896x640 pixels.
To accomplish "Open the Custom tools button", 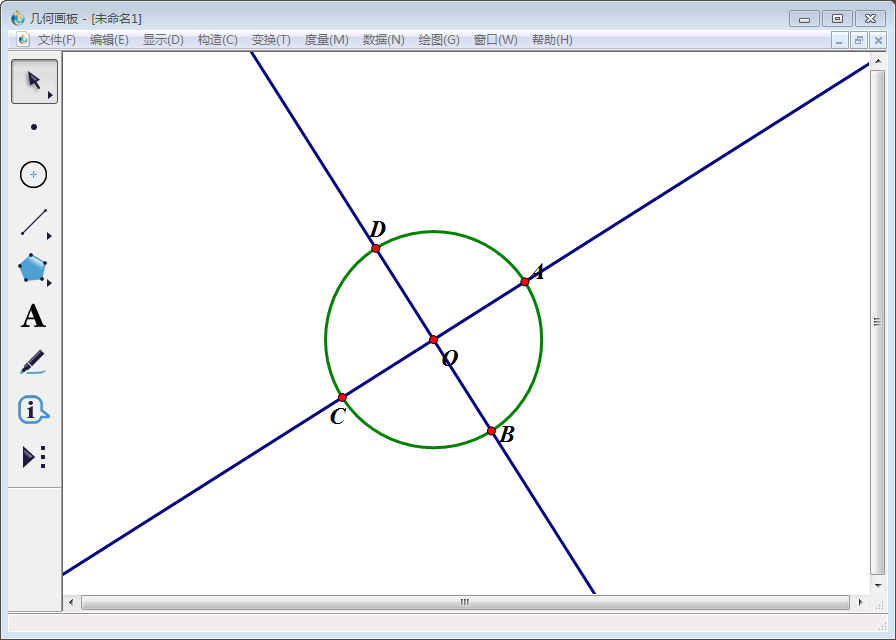I will click(34, 457).
